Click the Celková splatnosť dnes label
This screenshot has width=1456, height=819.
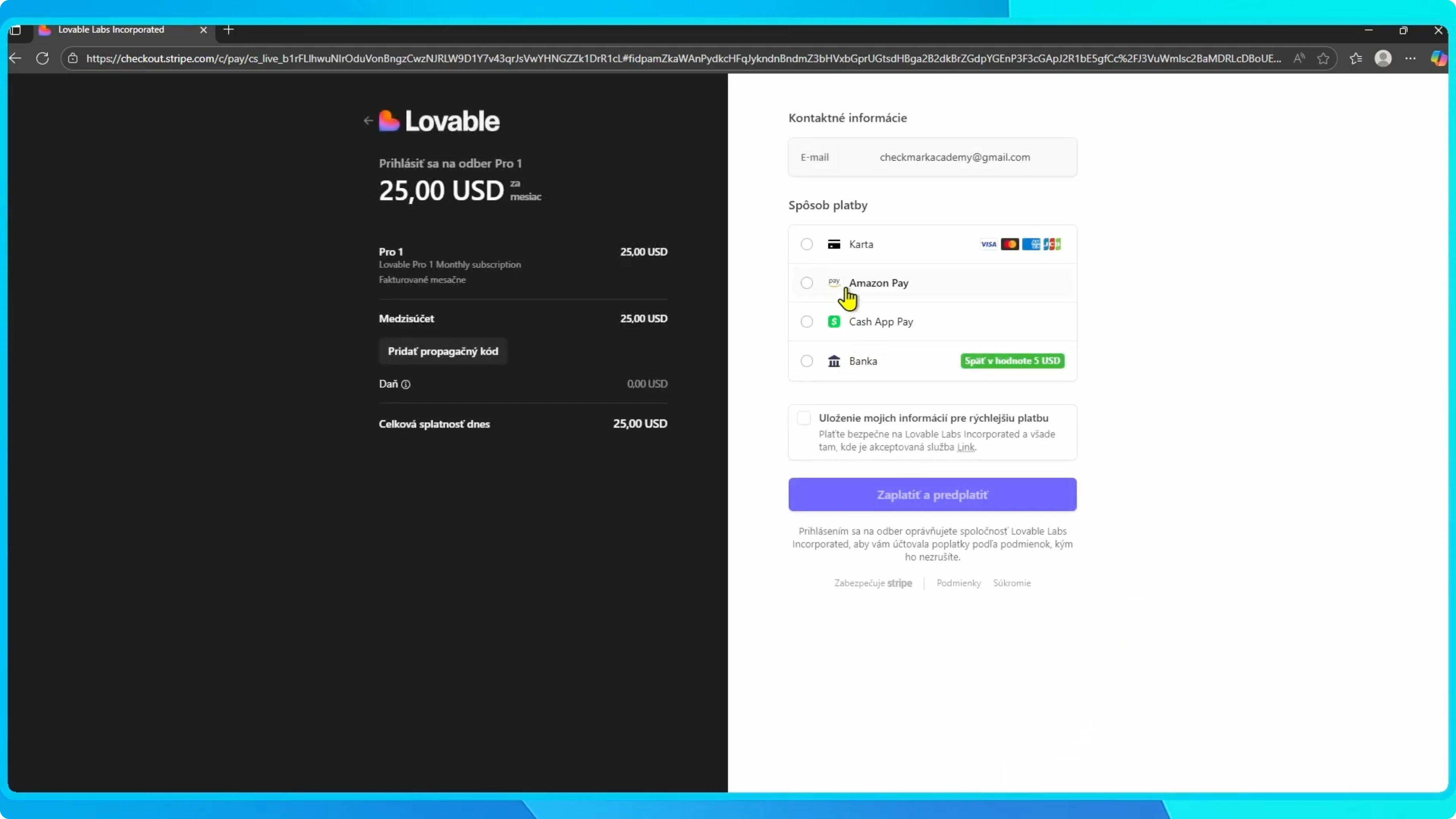point(434,424)
